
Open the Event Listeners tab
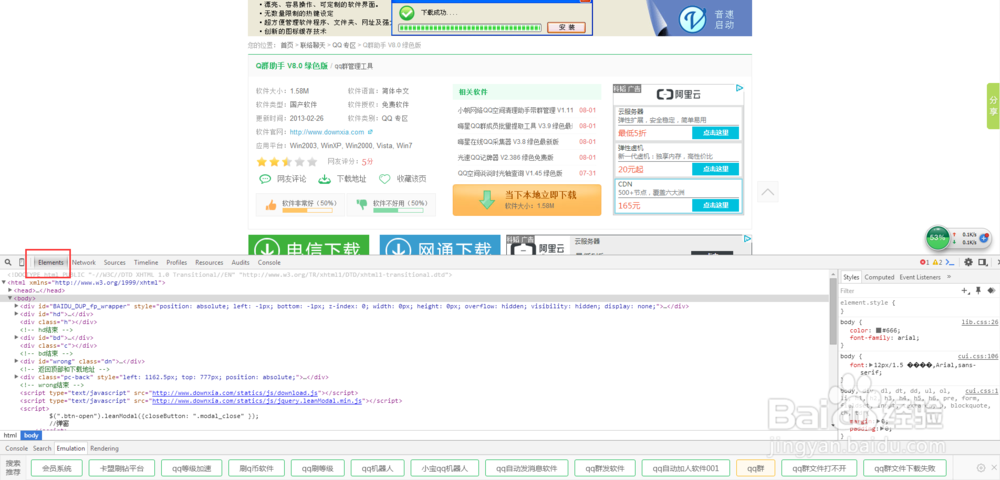tap(920, 277)
